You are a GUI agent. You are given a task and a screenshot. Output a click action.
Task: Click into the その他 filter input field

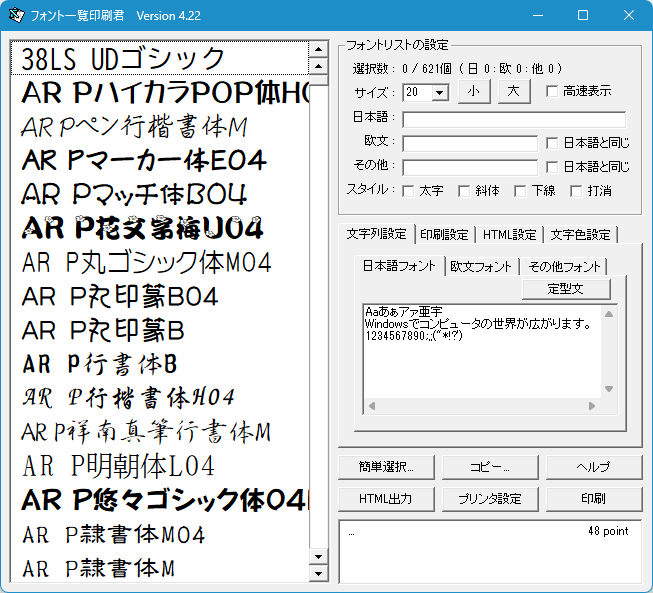470,167
